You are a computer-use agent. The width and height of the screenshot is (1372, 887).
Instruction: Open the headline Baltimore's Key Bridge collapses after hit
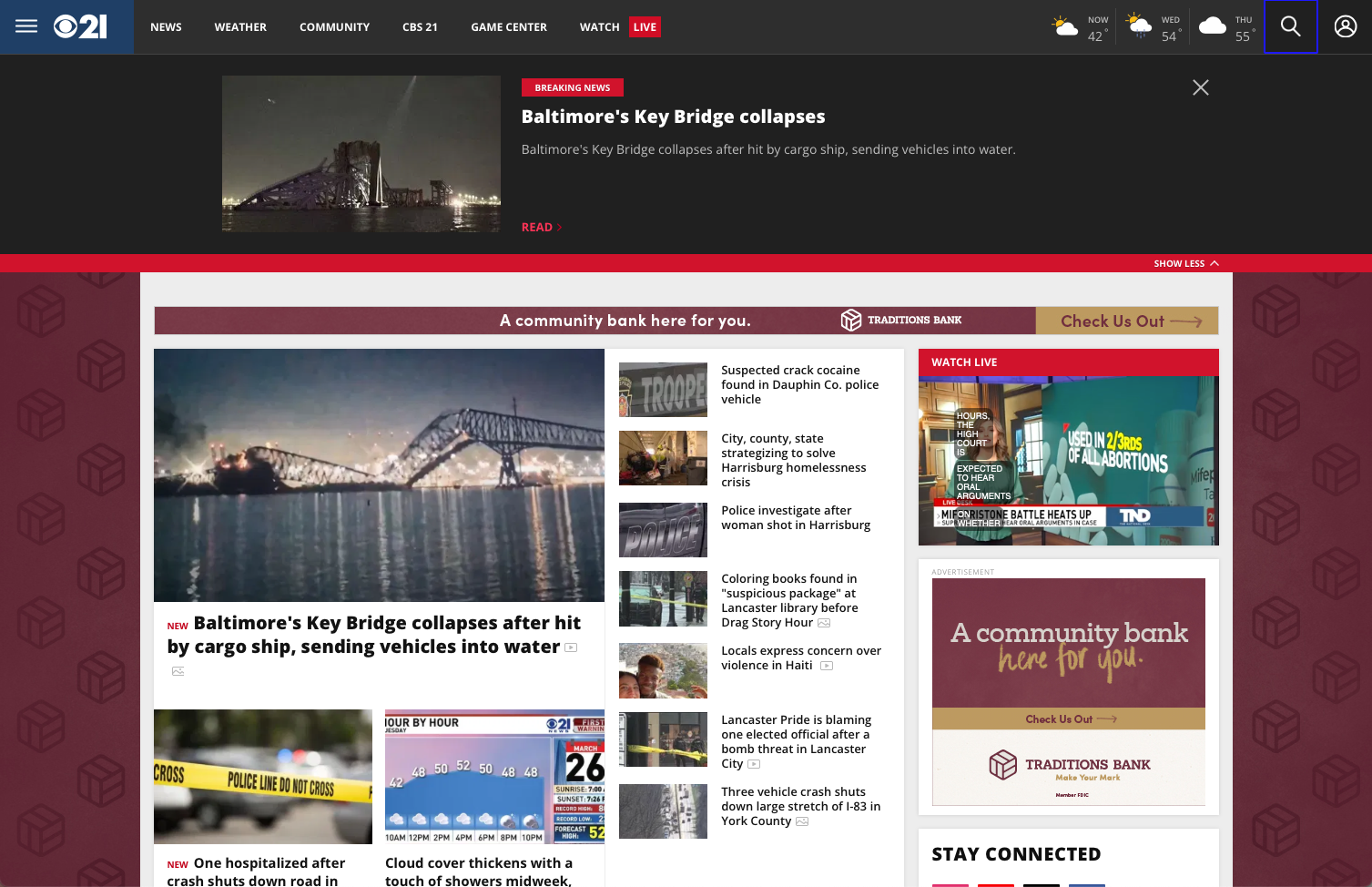pyautogui.click(x=374, y=635)
